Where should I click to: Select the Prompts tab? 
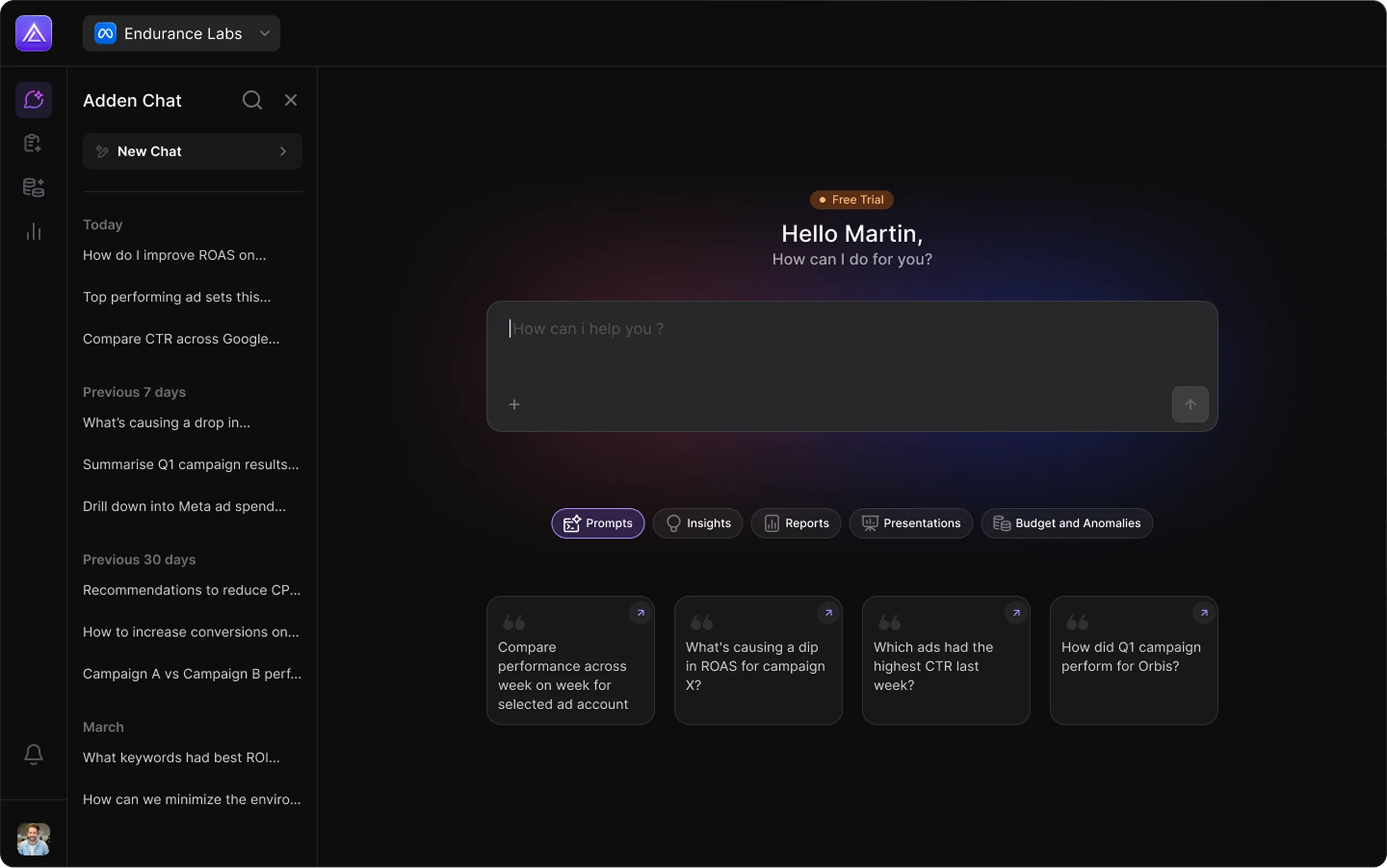(x=598, y=523)
